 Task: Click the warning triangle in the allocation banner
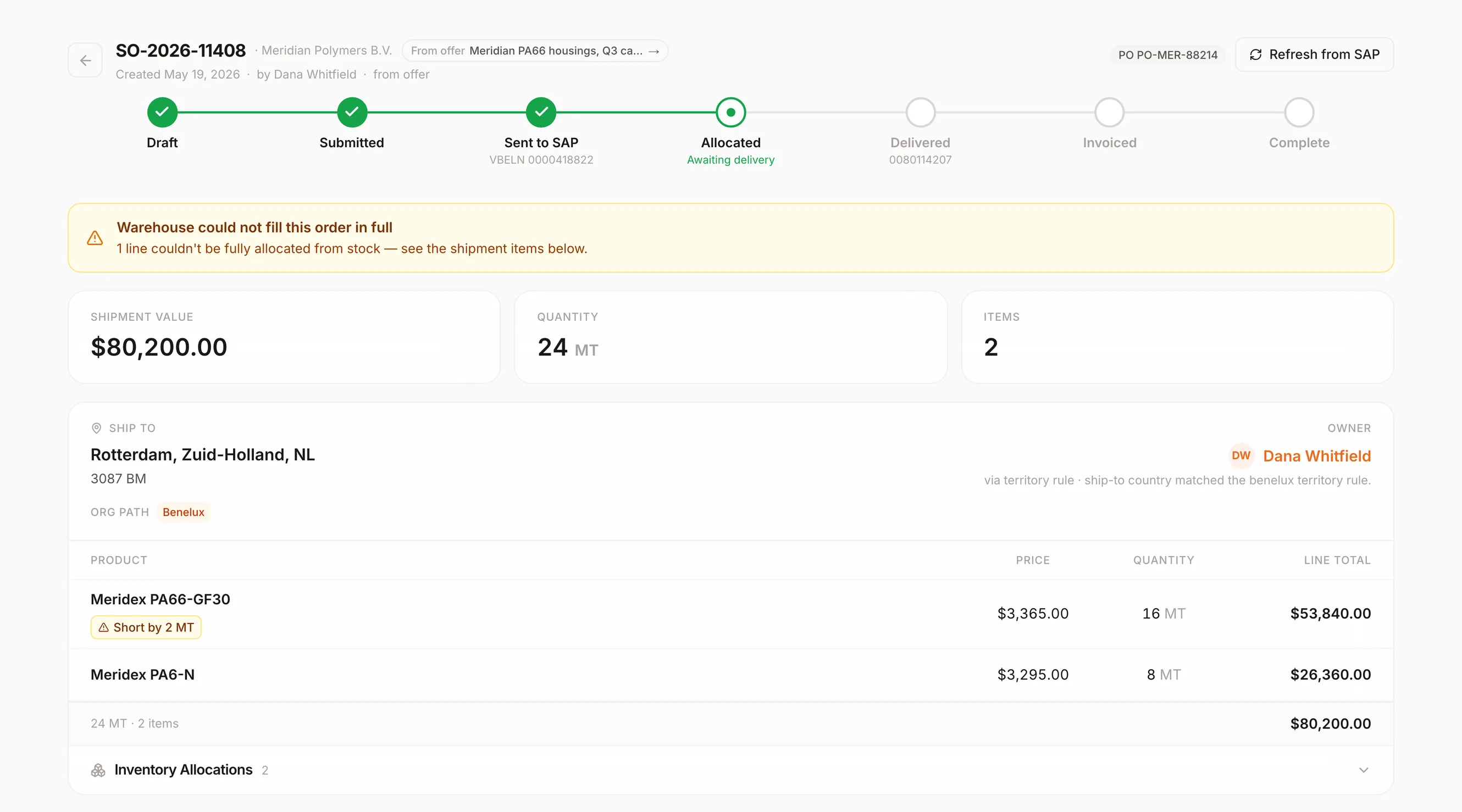(95, 238)
